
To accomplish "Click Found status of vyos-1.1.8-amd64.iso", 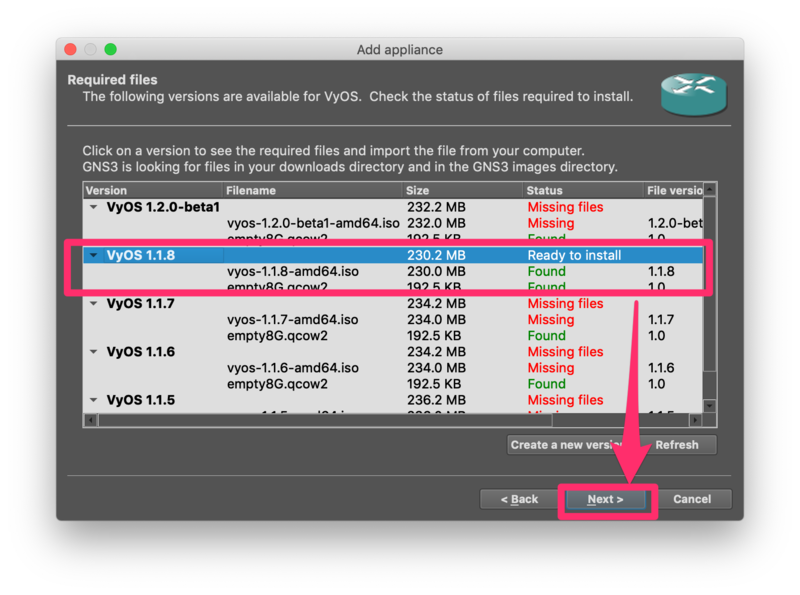I will coord(546,271).
